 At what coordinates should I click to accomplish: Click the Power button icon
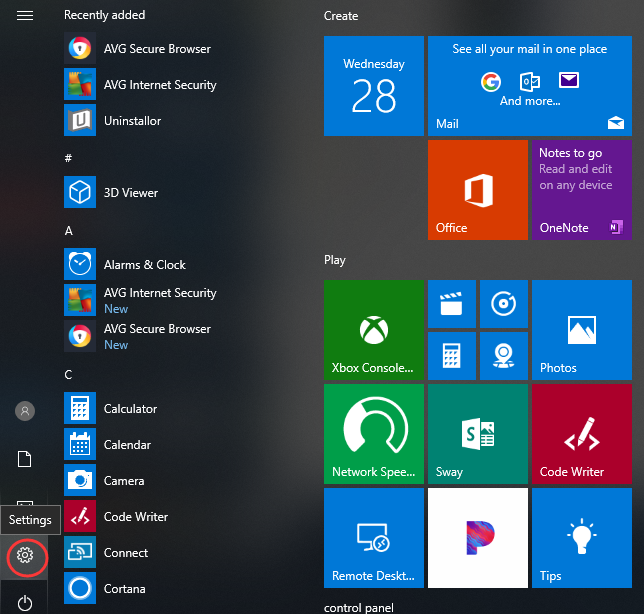(x=25, y=603)
